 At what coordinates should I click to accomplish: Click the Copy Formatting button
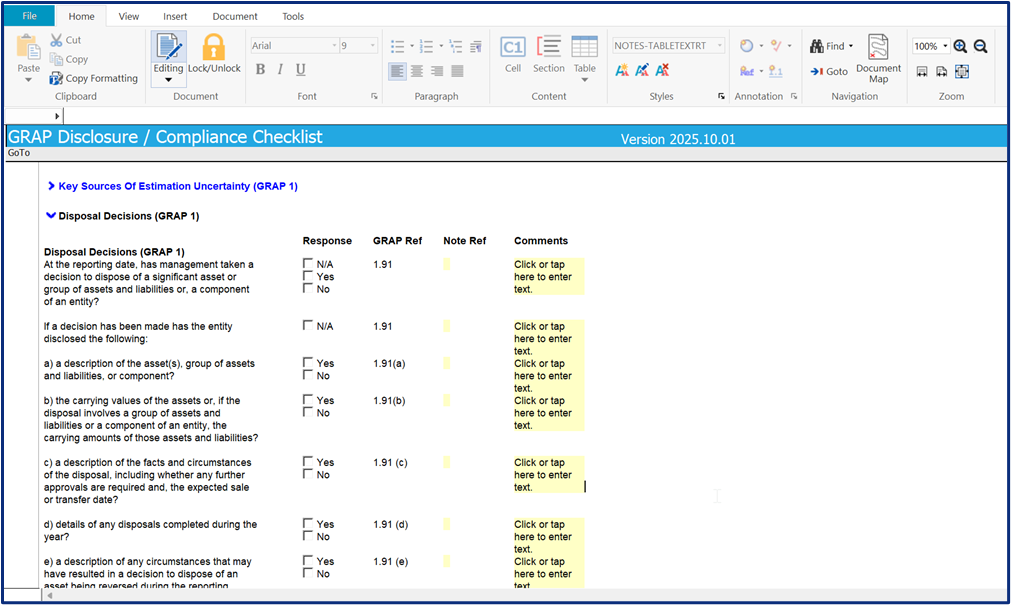[94, 78]
